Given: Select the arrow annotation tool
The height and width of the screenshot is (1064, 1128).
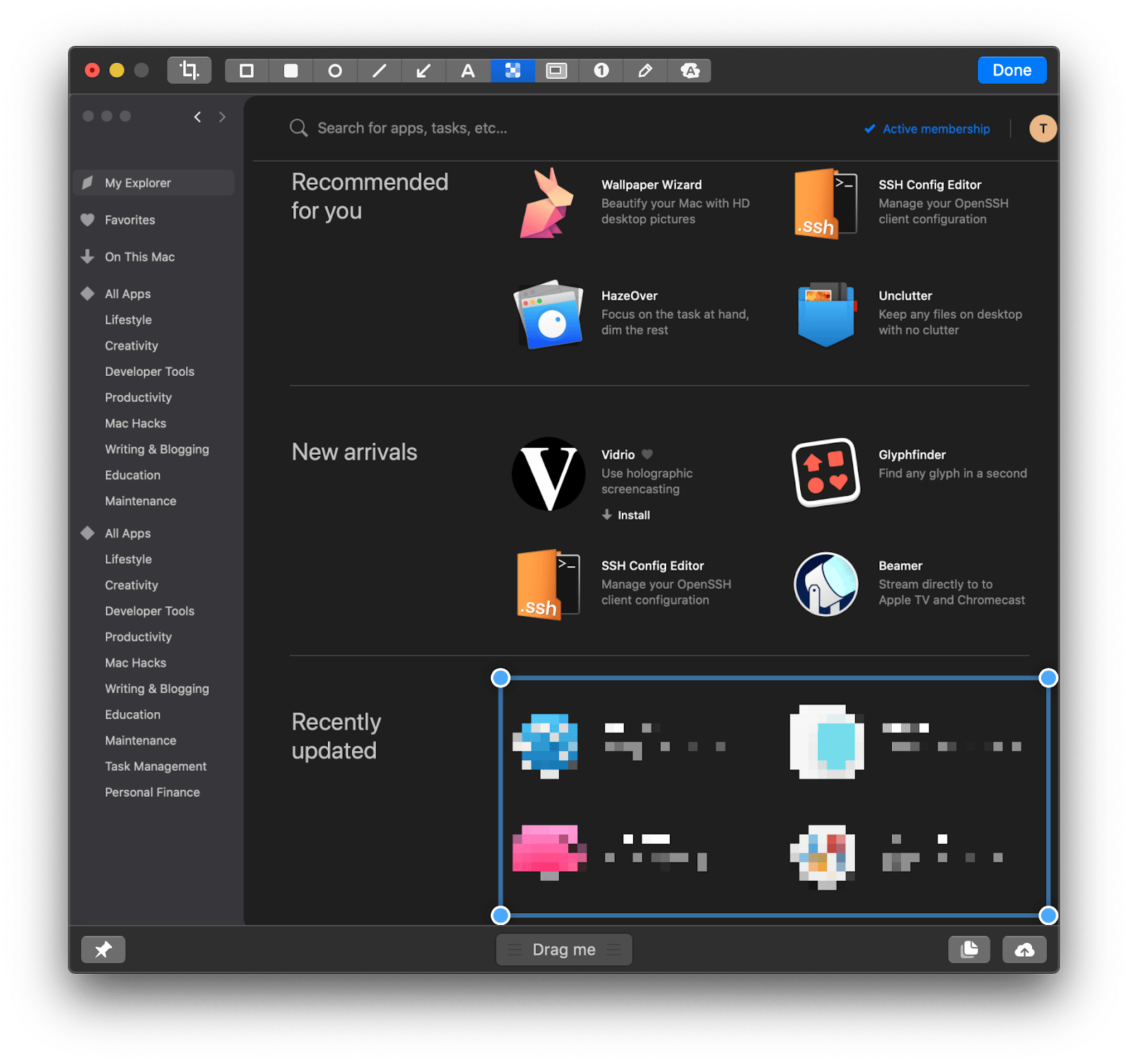Looking at the screenshot, I should [424, 71].
